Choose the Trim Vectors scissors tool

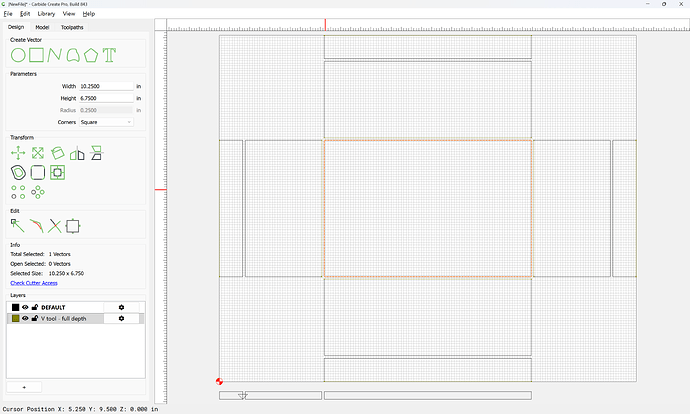click(55, 226)
